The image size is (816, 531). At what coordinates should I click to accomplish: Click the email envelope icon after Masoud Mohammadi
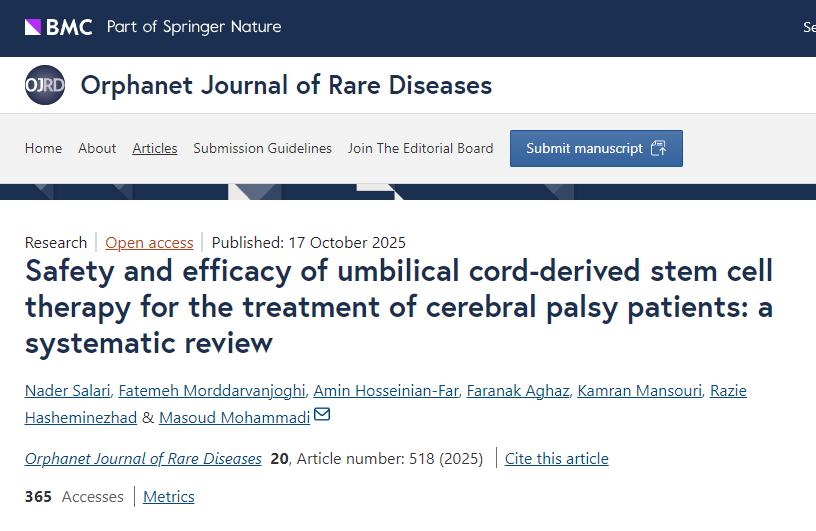click(322, 415)
